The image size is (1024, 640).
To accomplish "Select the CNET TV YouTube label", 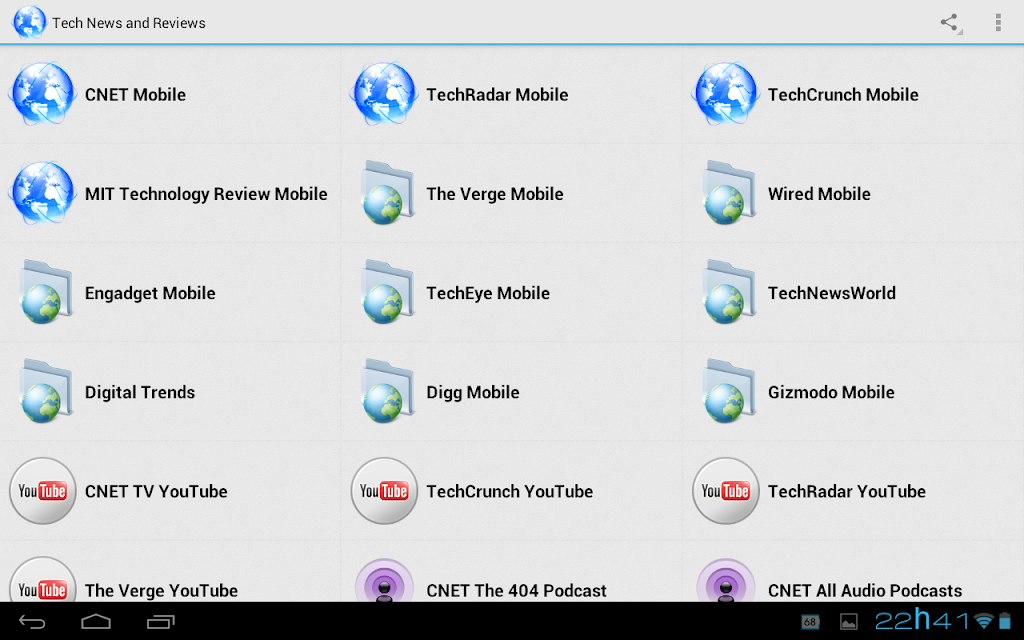I will click(x=156, y=492).
